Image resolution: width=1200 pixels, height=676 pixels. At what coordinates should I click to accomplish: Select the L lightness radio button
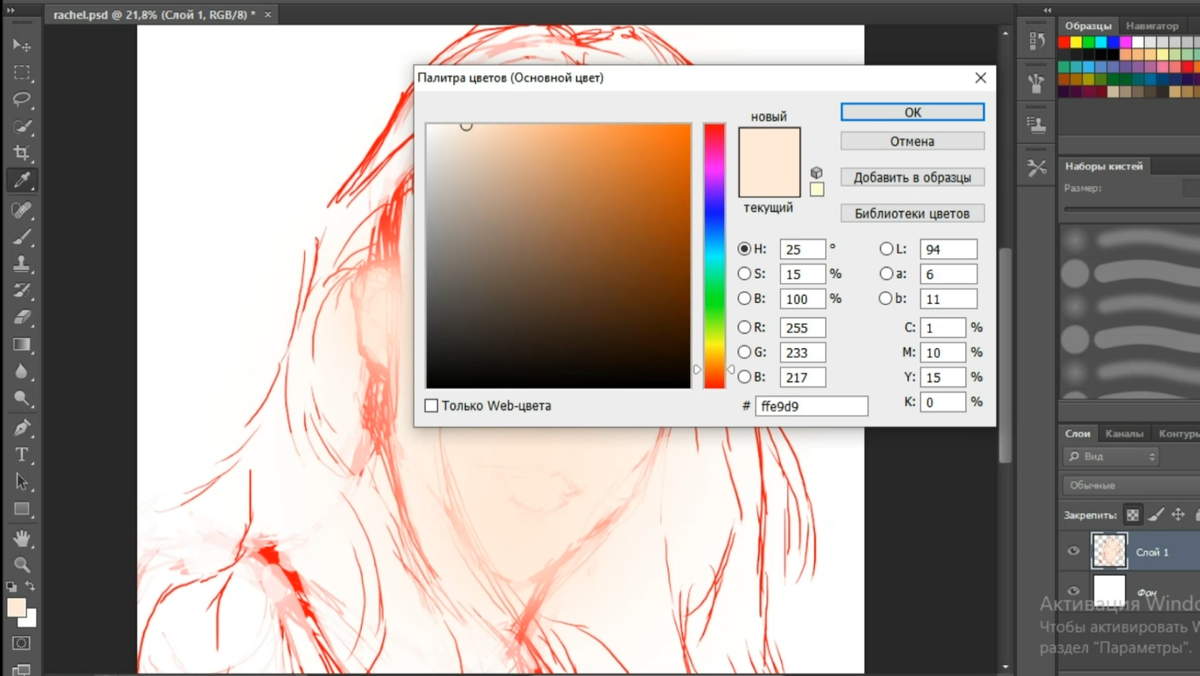click(886, 249)
